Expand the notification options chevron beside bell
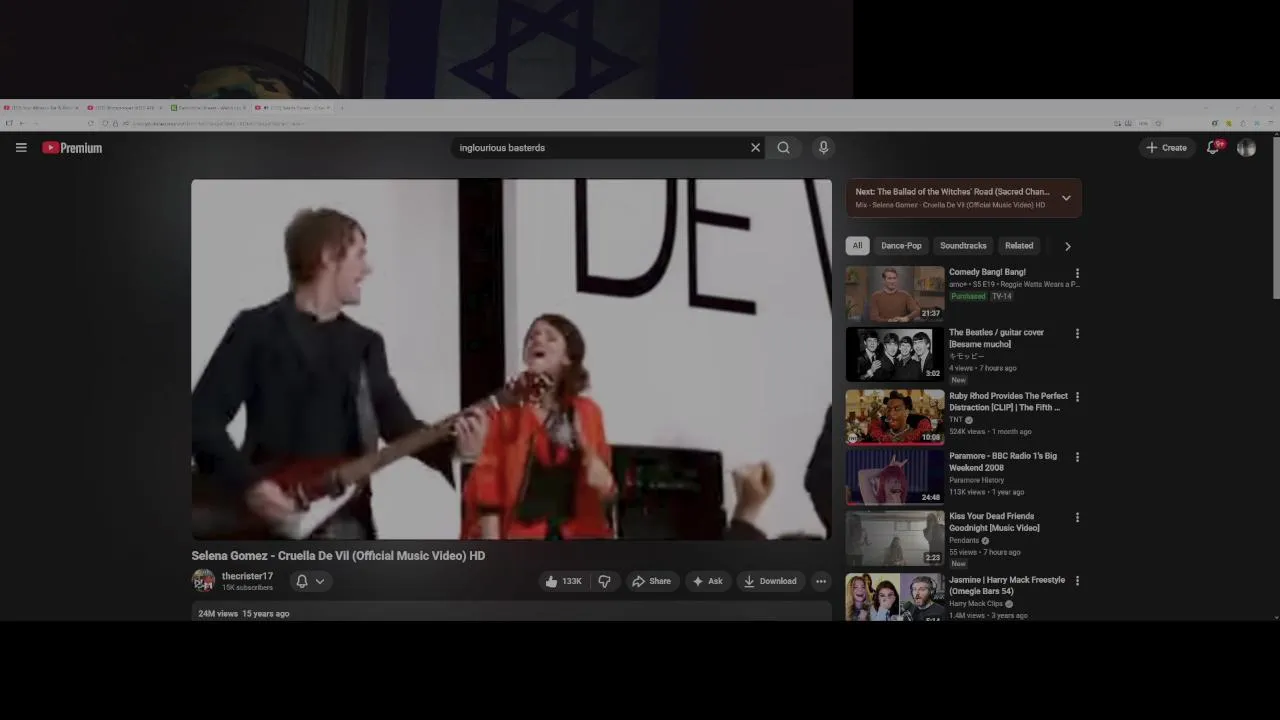This screenshot has width=1280, height=720. coord(320,581)
